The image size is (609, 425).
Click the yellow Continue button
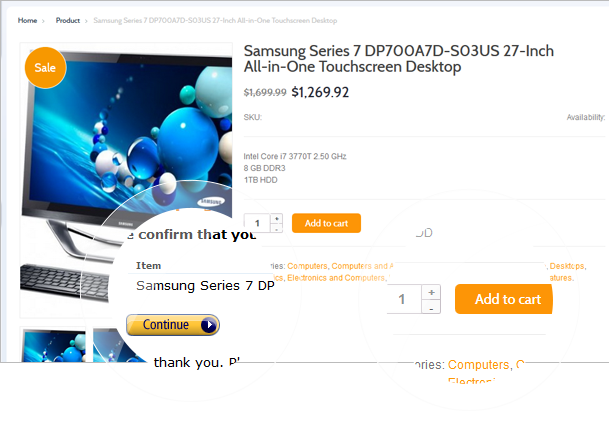coord(173,325)
